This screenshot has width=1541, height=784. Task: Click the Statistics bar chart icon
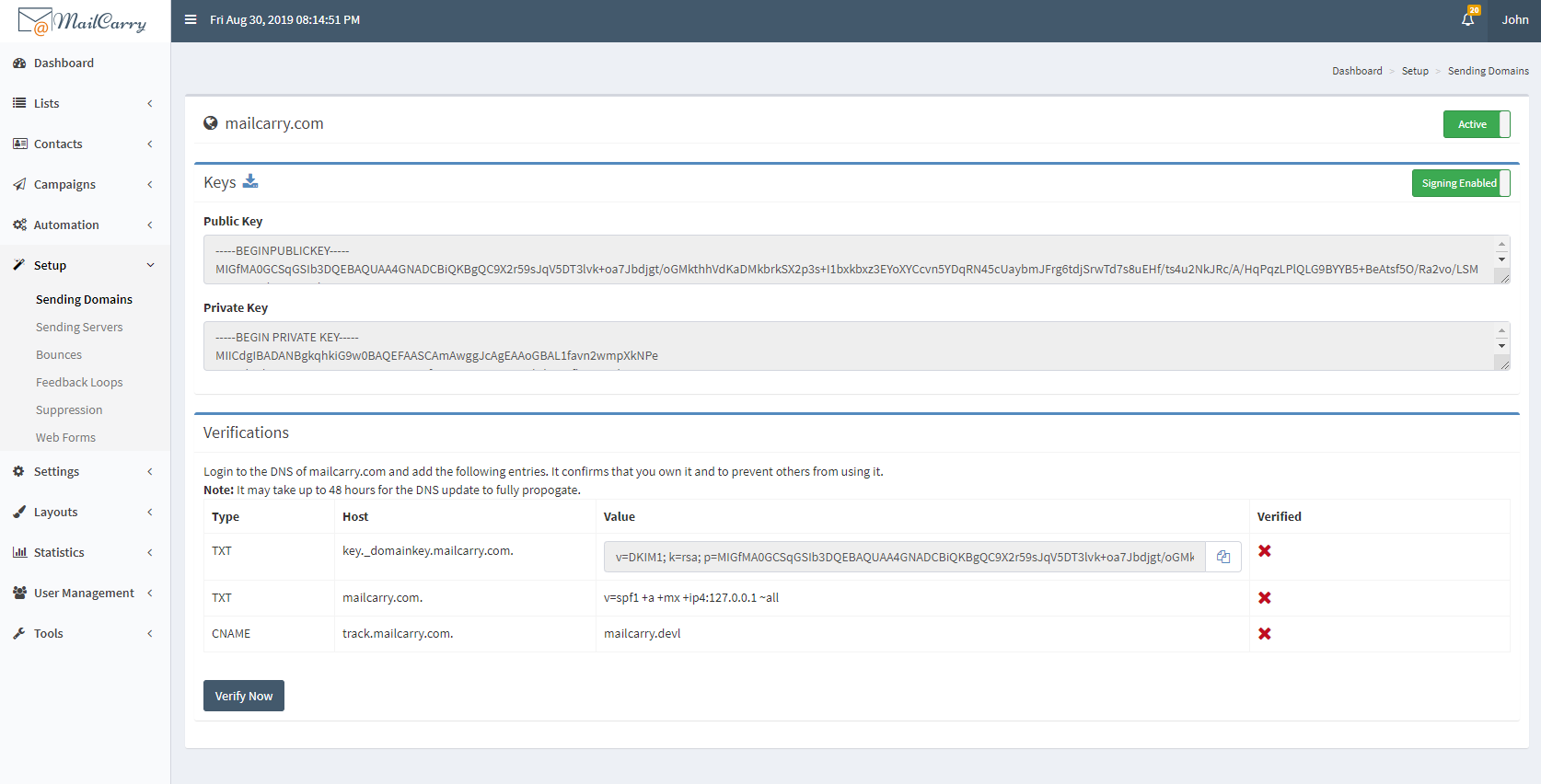coord(19,553)
